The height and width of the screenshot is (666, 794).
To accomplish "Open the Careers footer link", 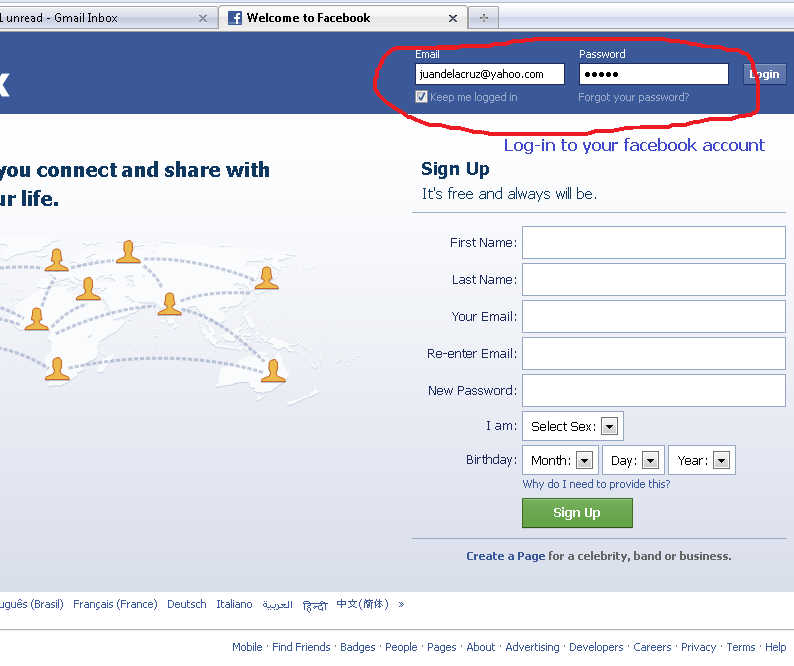I will click(x=652, y=647).
